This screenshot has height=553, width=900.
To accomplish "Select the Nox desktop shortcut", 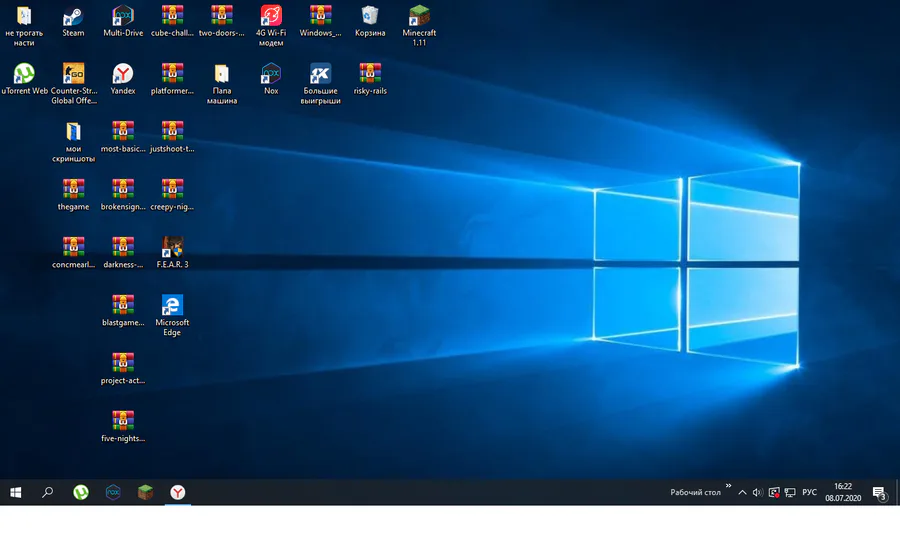I will click(271, 80).
